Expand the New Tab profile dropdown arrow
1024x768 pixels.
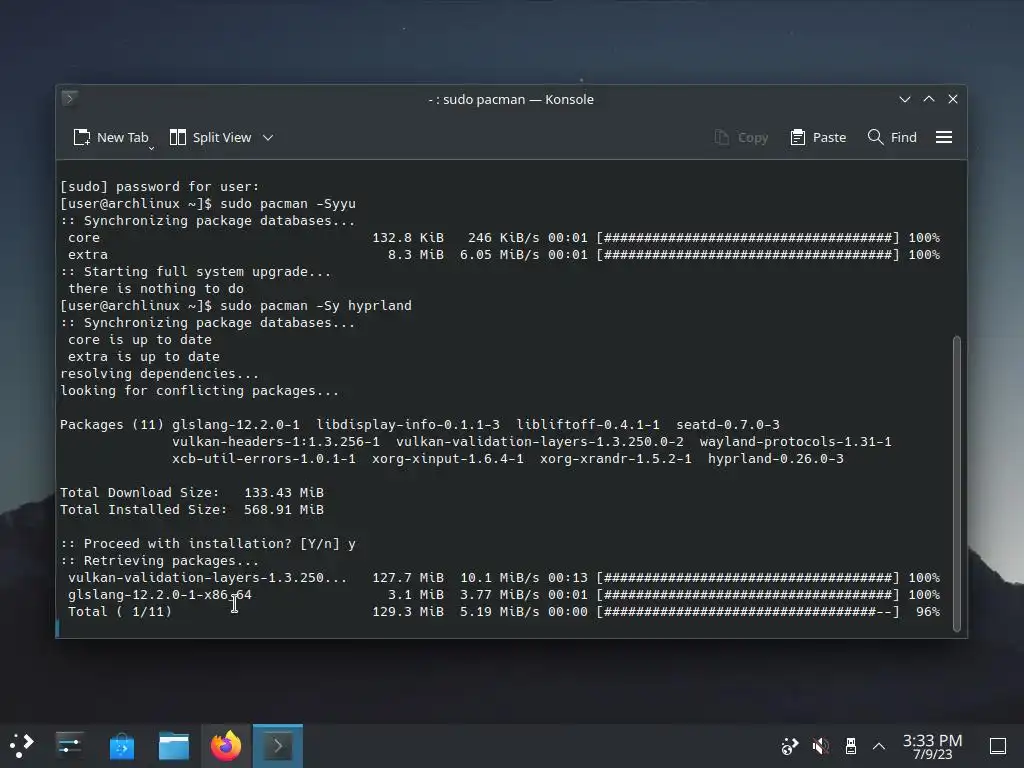pyautogui.click(x=152, y=148)
